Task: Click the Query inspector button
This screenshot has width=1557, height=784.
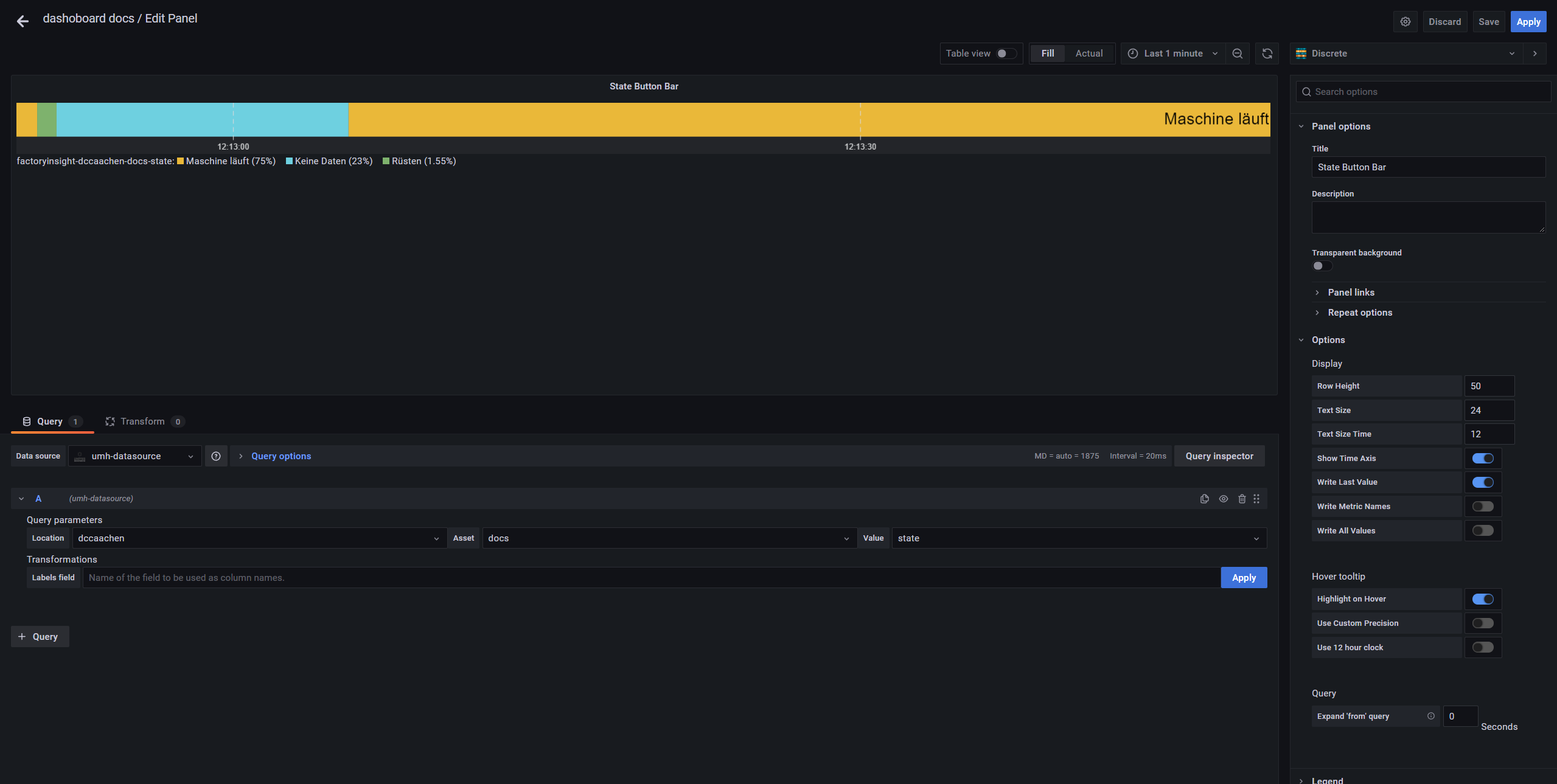Action: [x=1219, y=456]
